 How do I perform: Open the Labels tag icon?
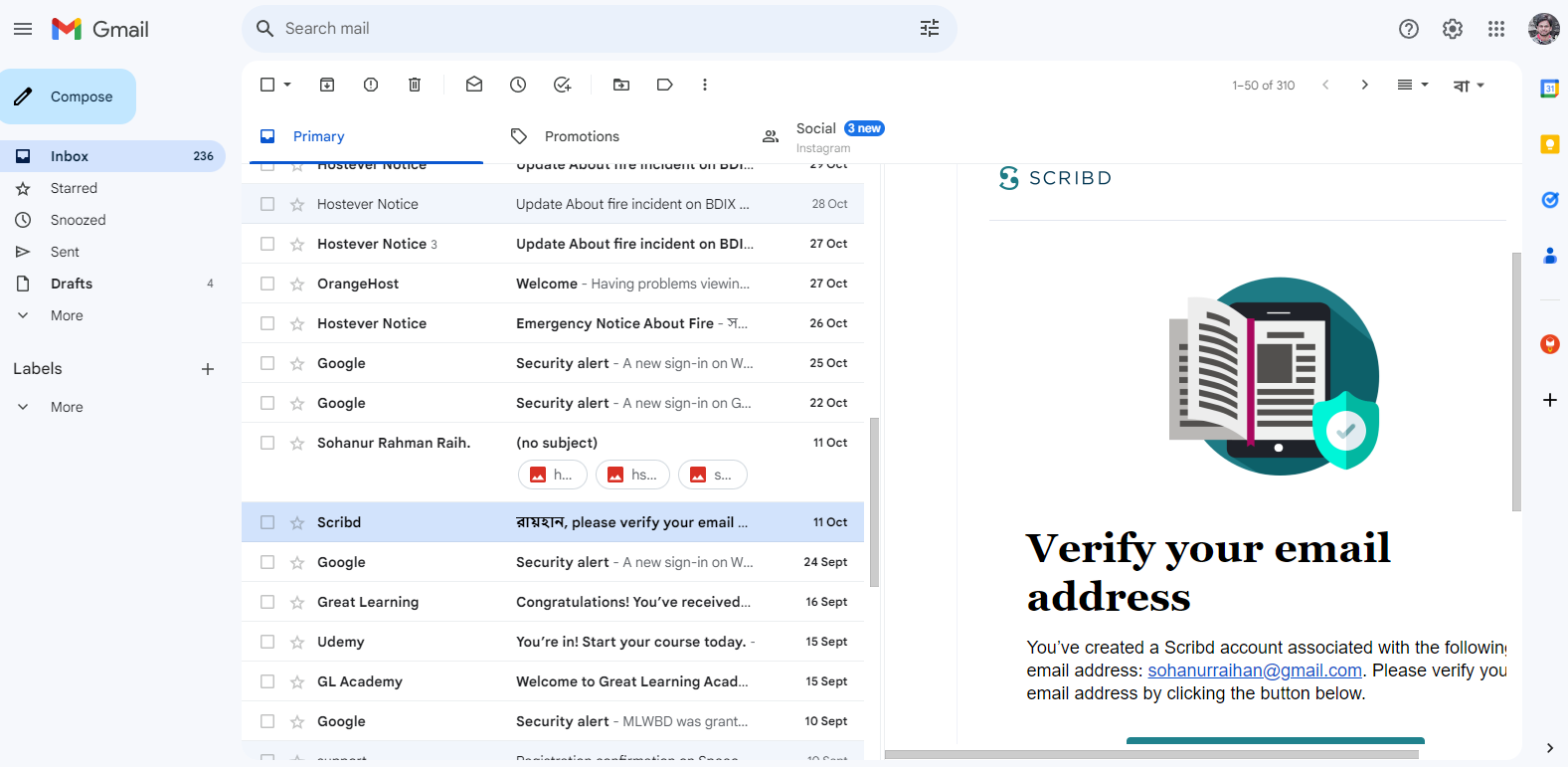[x=665, y=85]
